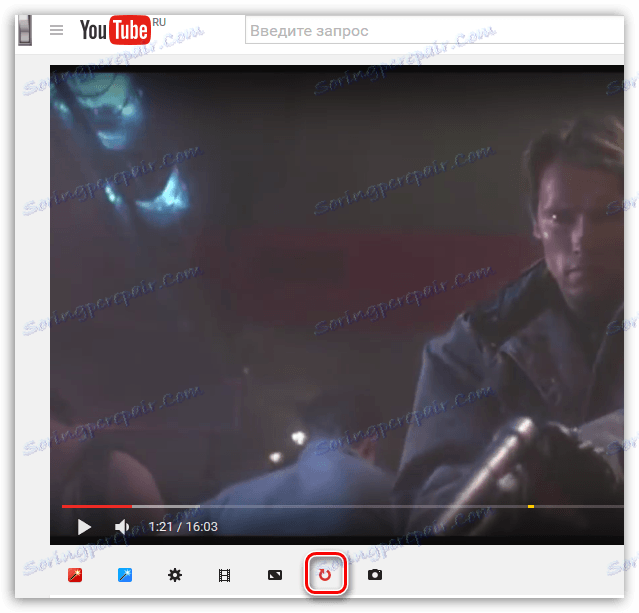Click the resize player icon
The width and height of the screenshot is (639, 613).
coord(275,575)
